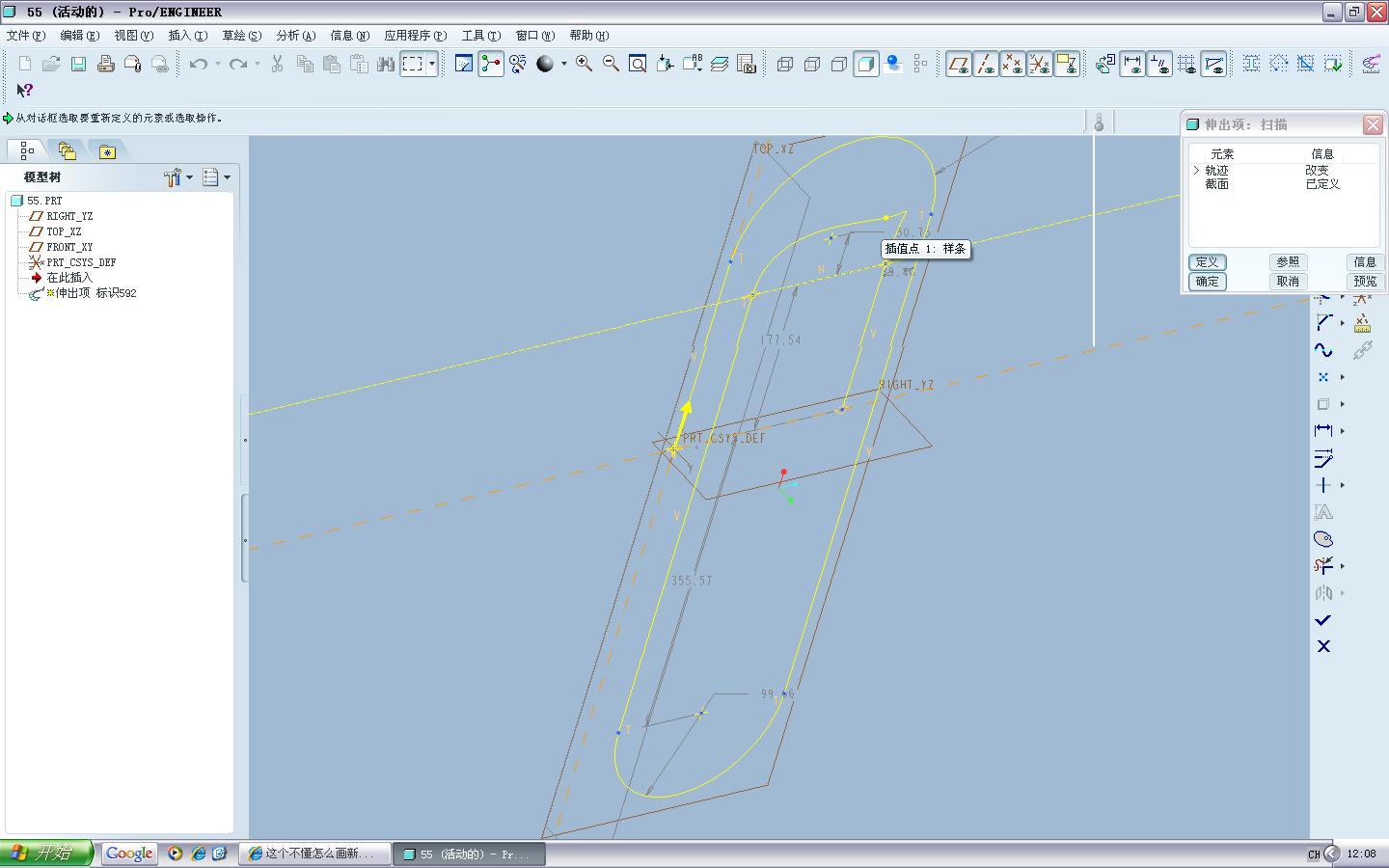This screenshot has height=868, width=1389.
Task: Switch to the 这个不懂怎么画新 taskbar window
Action: (315, 854)
